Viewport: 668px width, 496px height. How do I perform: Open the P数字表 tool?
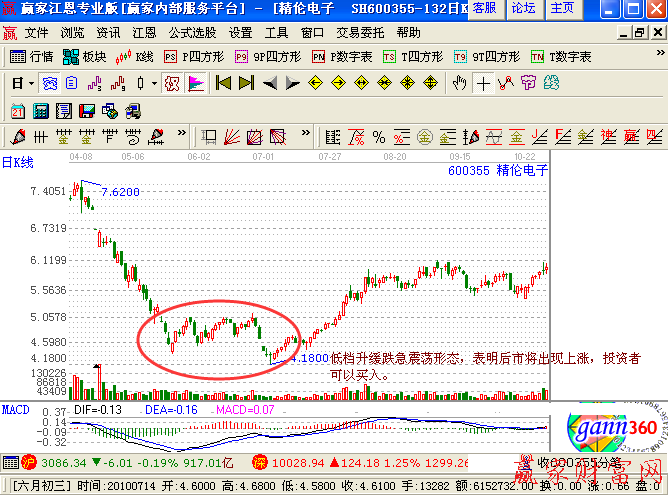(x=342, y=57)
